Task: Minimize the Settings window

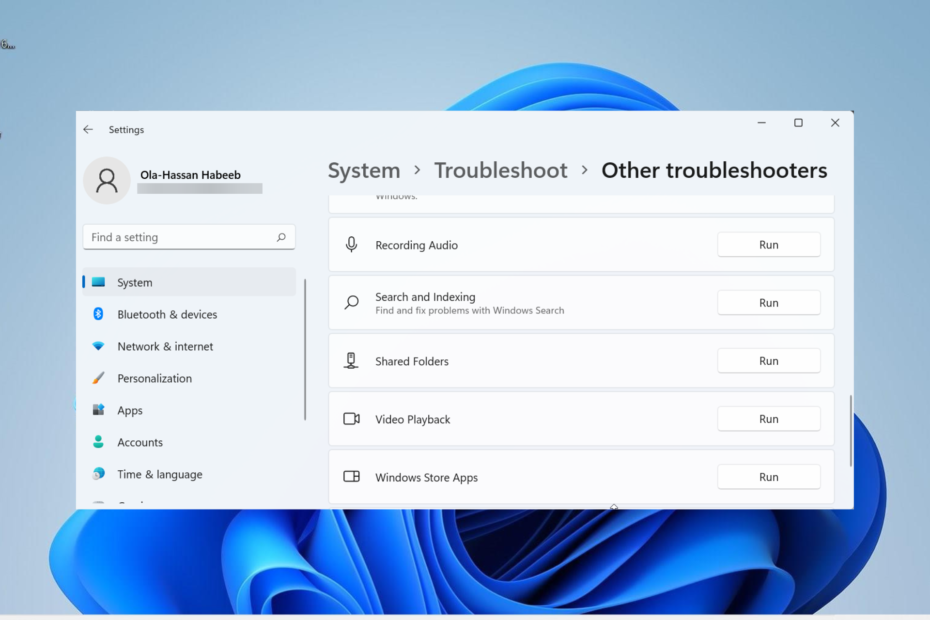Action: click(762, 123)
